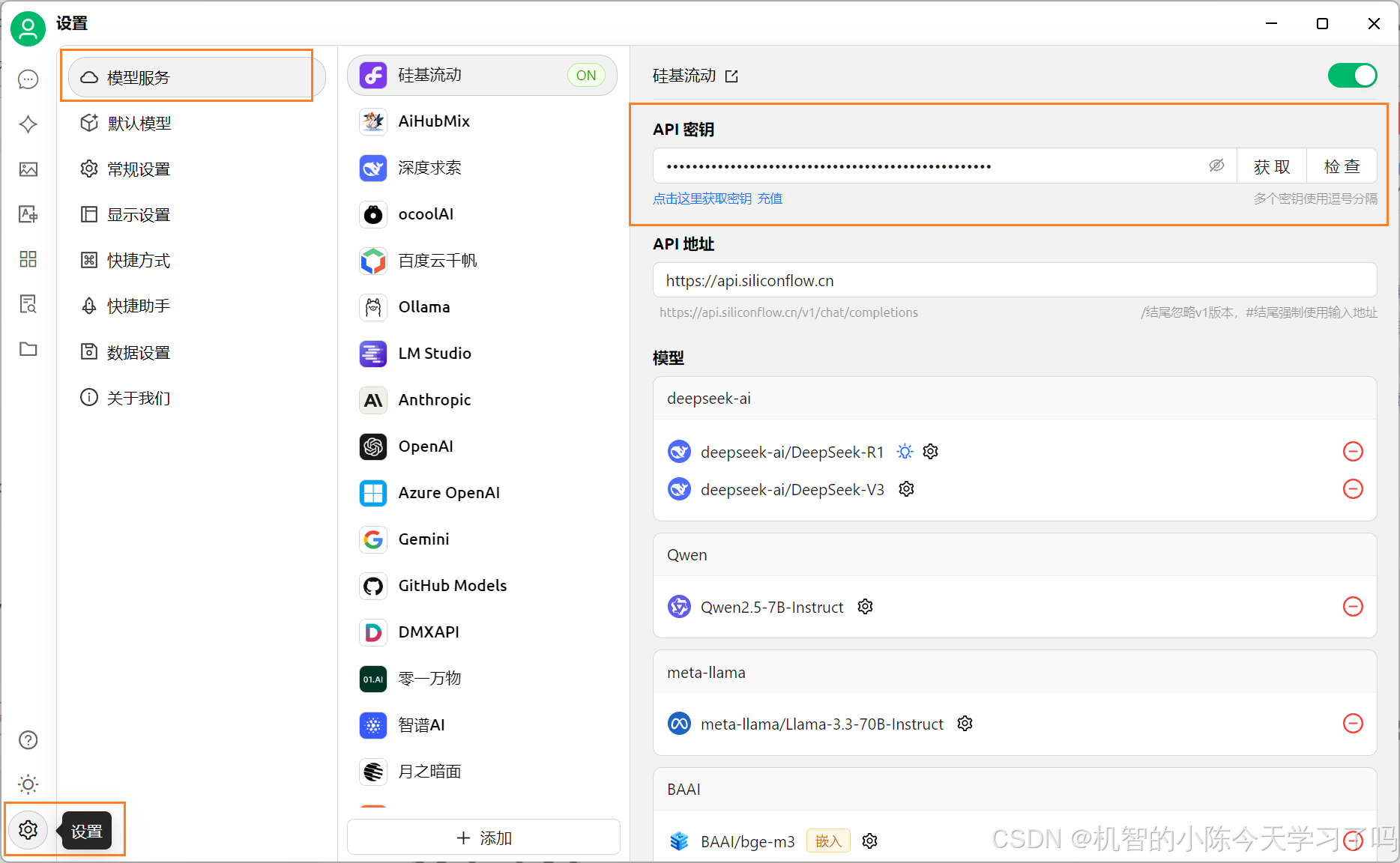This screenshot has width=1400, height=863.
Task: Switch theme with the sun icon
Action: coord(28,784)
